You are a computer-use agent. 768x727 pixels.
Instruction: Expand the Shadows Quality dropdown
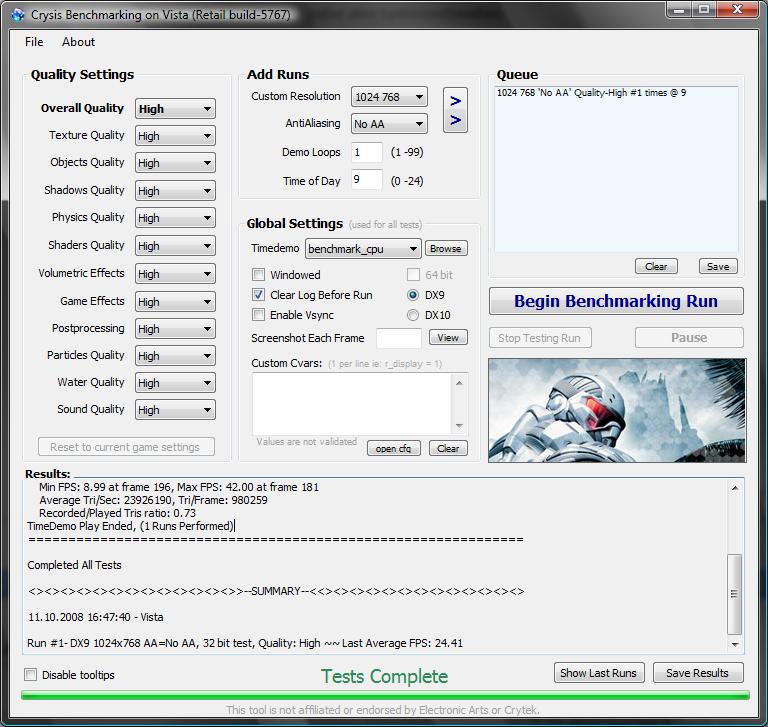pyautogui.click(x=175, y=191)
